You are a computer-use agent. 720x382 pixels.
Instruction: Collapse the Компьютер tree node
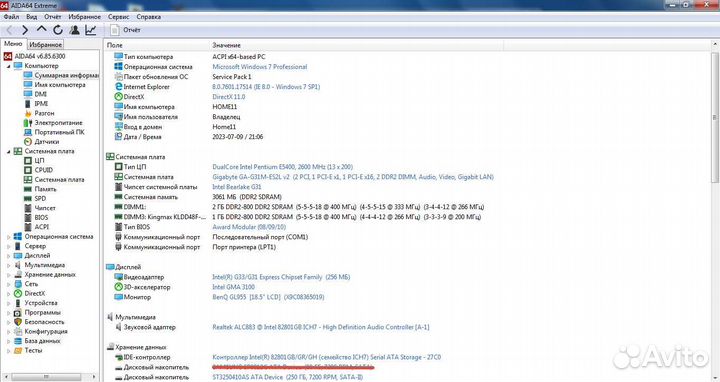tap(8, 66)
